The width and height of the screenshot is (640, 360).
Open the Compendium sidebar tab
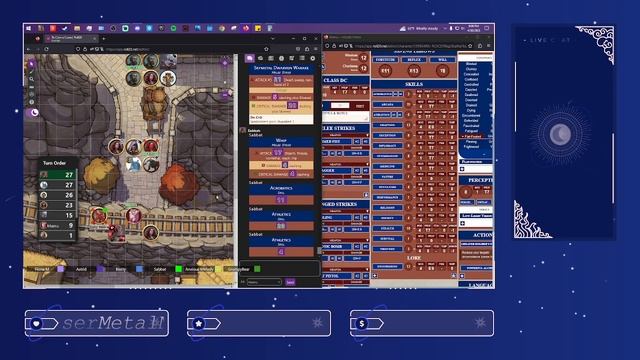[281, 58]
